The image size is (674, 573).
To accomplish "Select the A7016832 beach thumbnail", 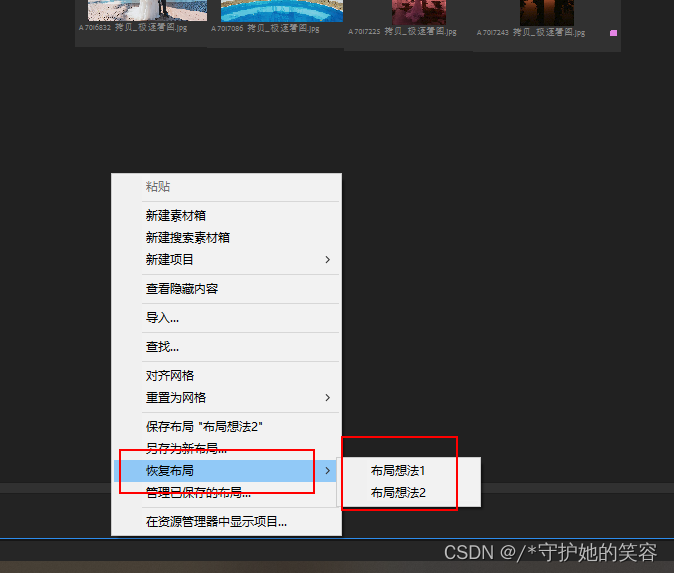I will point(147,10).
